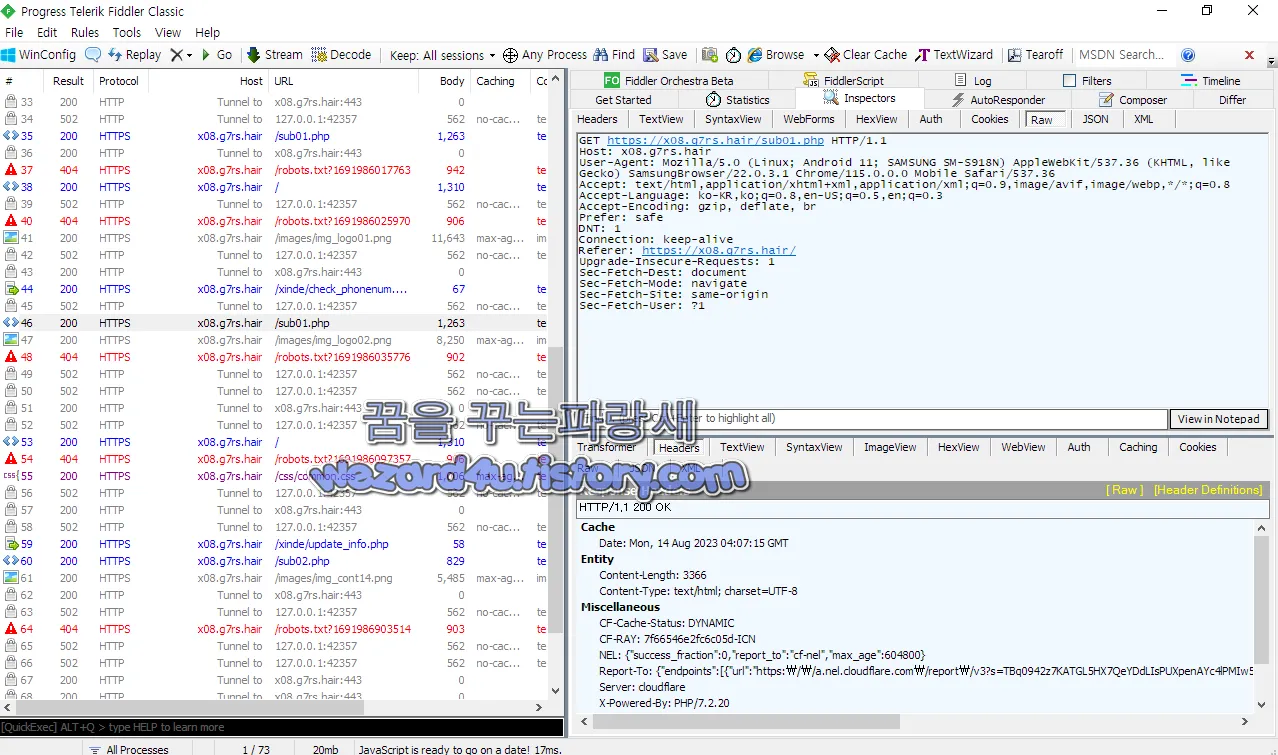
Task: Launch Browse with browser icon
Action: coord(776,55)
